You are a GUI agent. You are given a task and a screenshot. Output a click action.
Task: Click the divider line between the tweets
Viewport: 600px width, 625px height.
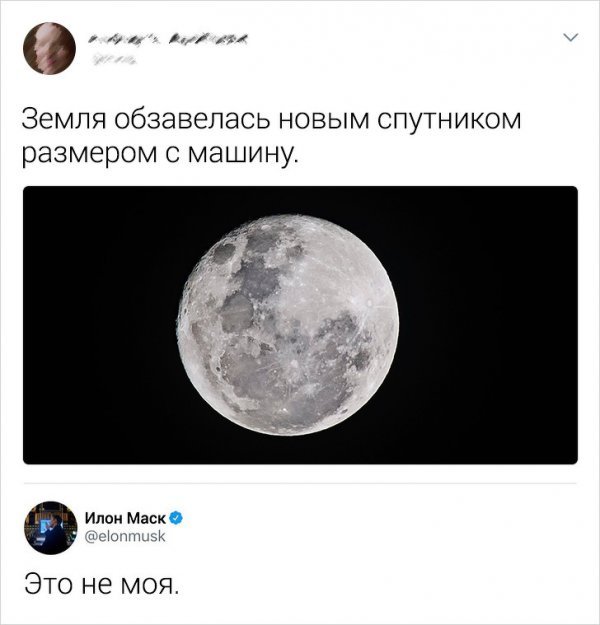point(300,483)
